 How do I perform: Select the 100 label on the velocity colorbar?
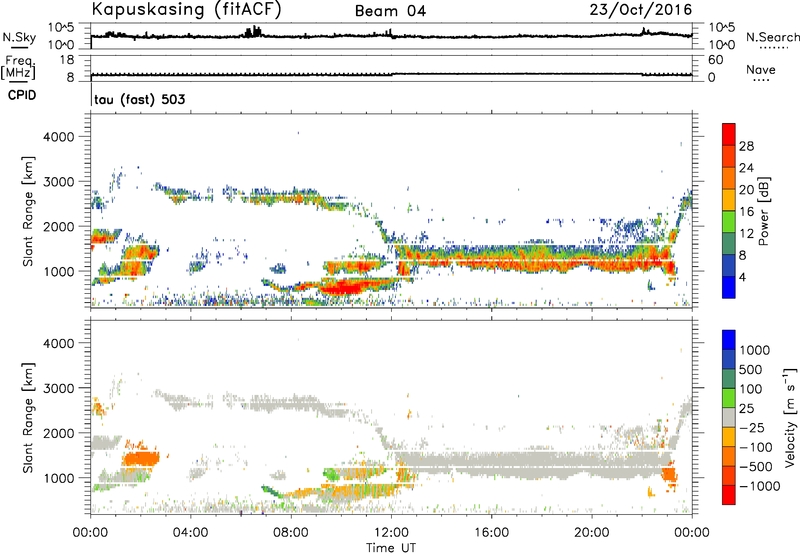(753, 389)
